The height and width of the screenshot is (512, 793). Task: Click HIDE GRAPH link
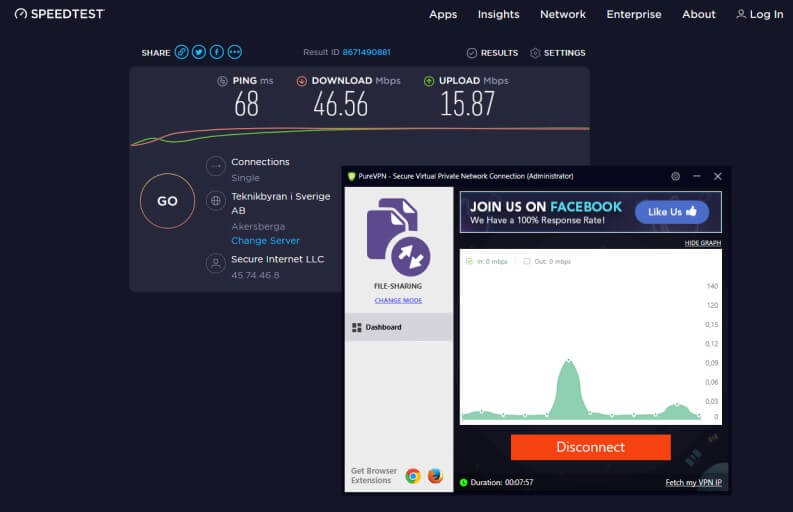703,243
